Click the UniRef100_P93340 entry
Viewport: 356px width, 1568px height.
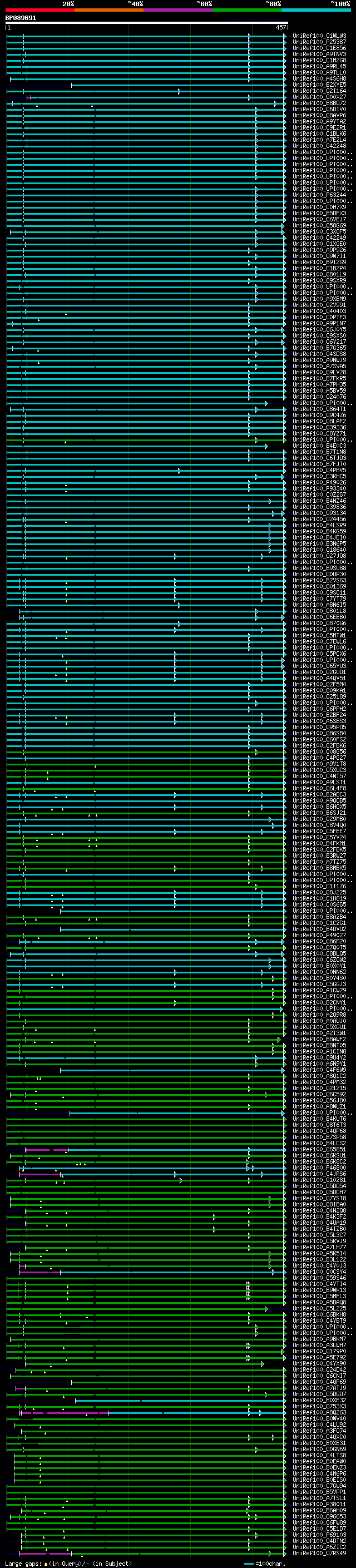[319, 489]
